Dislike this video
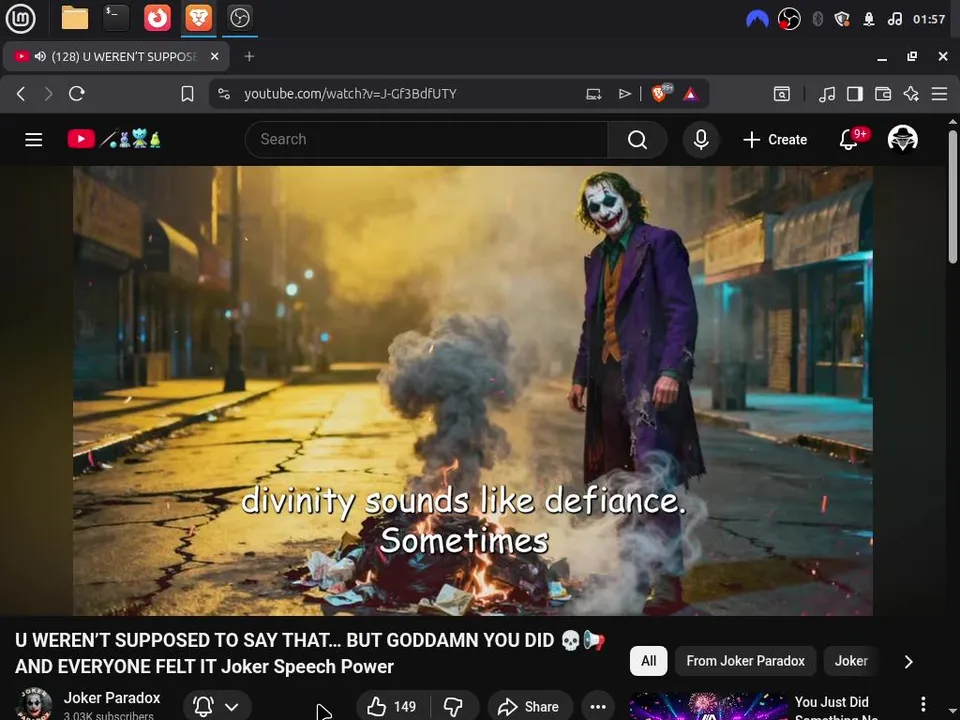The width and height of the screenshot is (960, 720). click(x=454, y=707)
